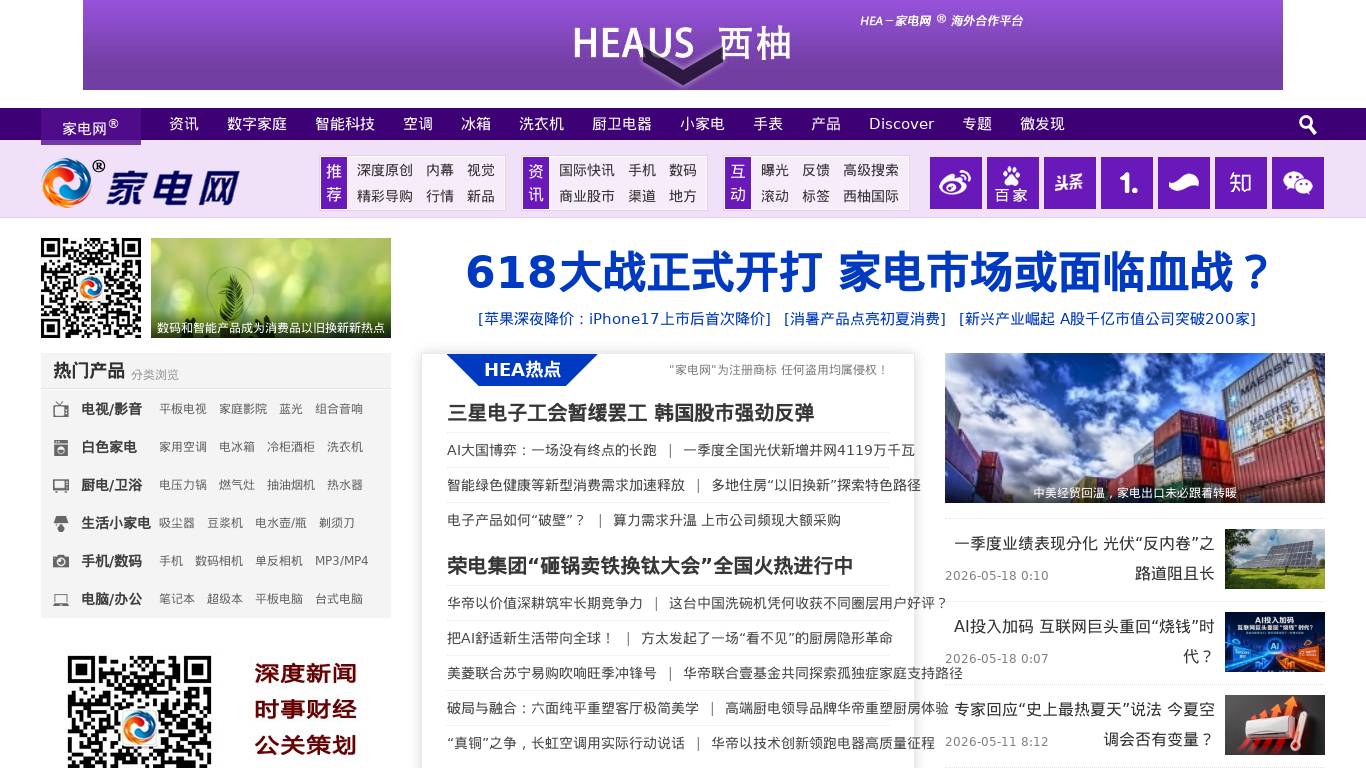Open AI大国博弈 article link
Image resolution: width=1366 pixels, height=768 pixels.
point(552,450)
